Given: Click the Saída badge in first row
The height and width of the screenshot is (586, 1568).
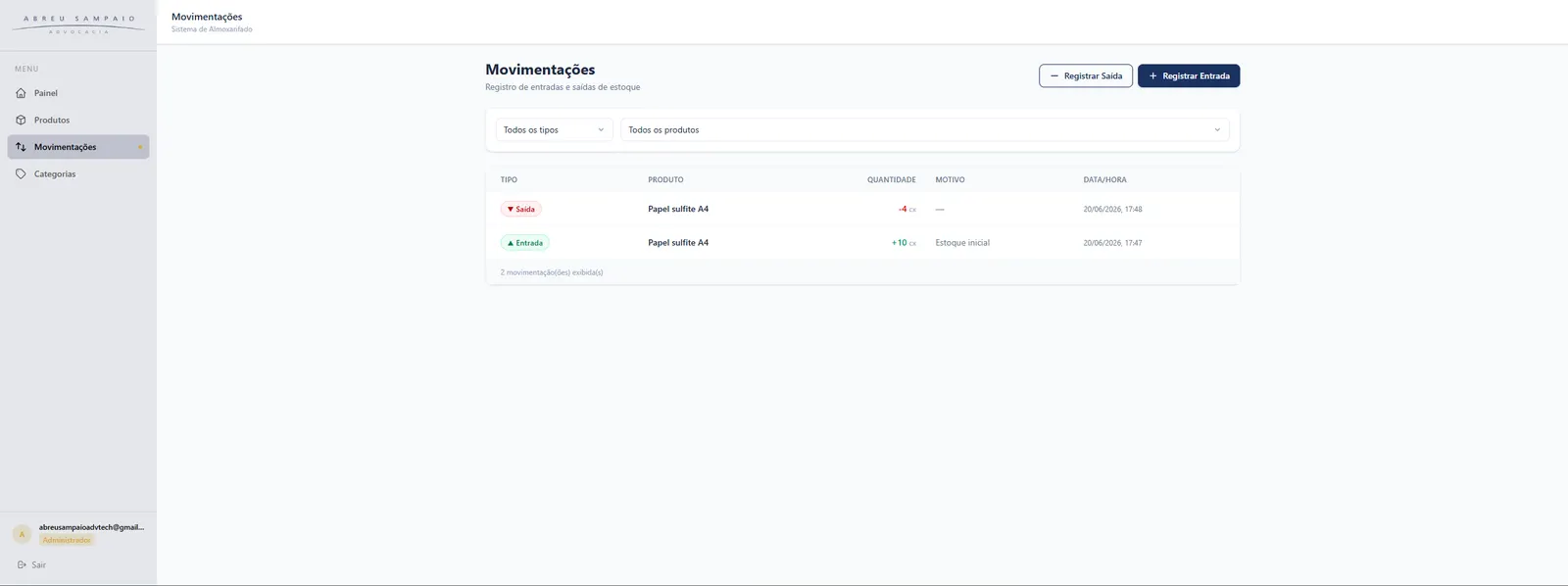Looking at the screenshot, I should 520,209.
